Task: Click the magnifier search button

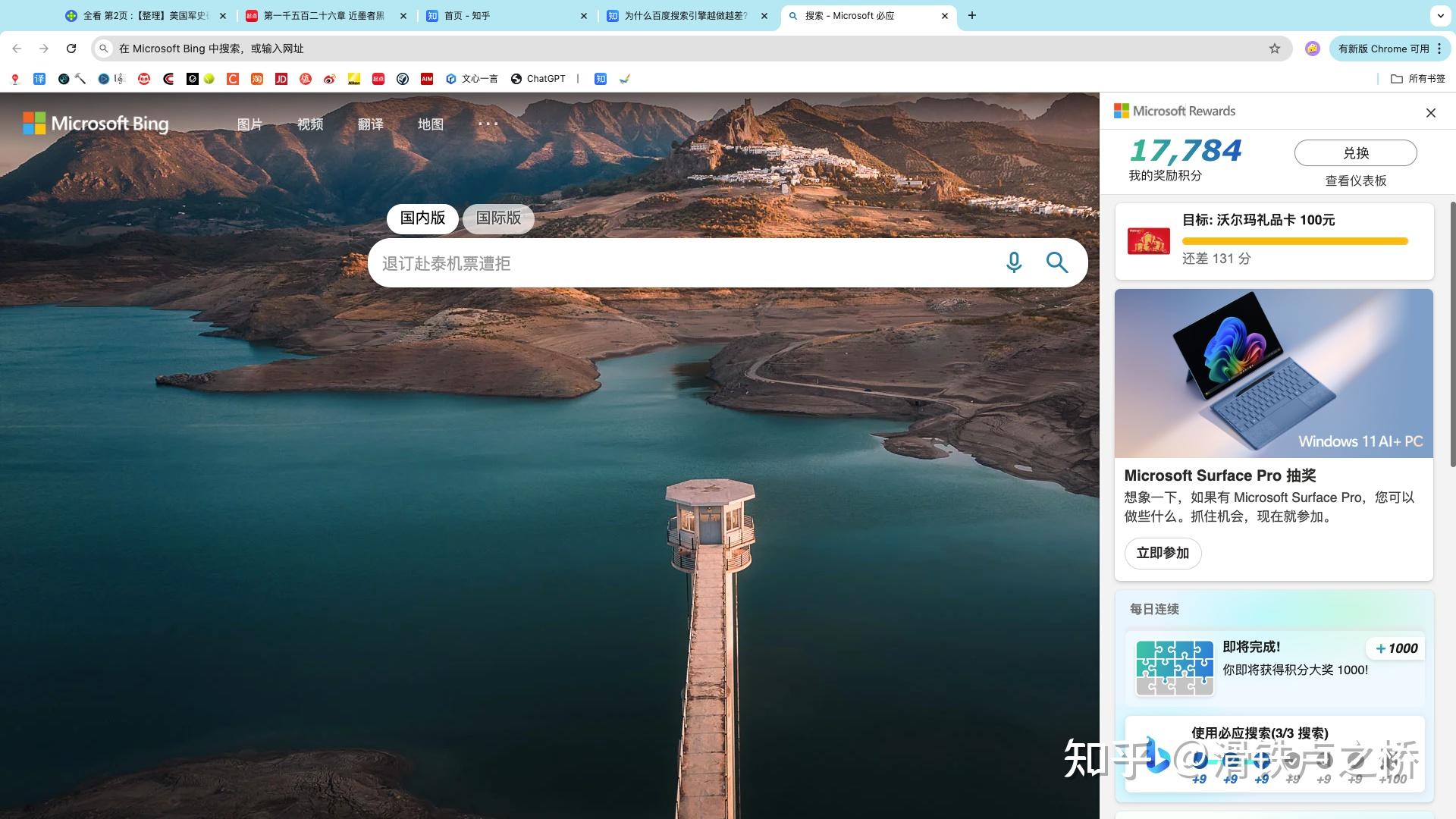Action: (x=1057, y=262)
